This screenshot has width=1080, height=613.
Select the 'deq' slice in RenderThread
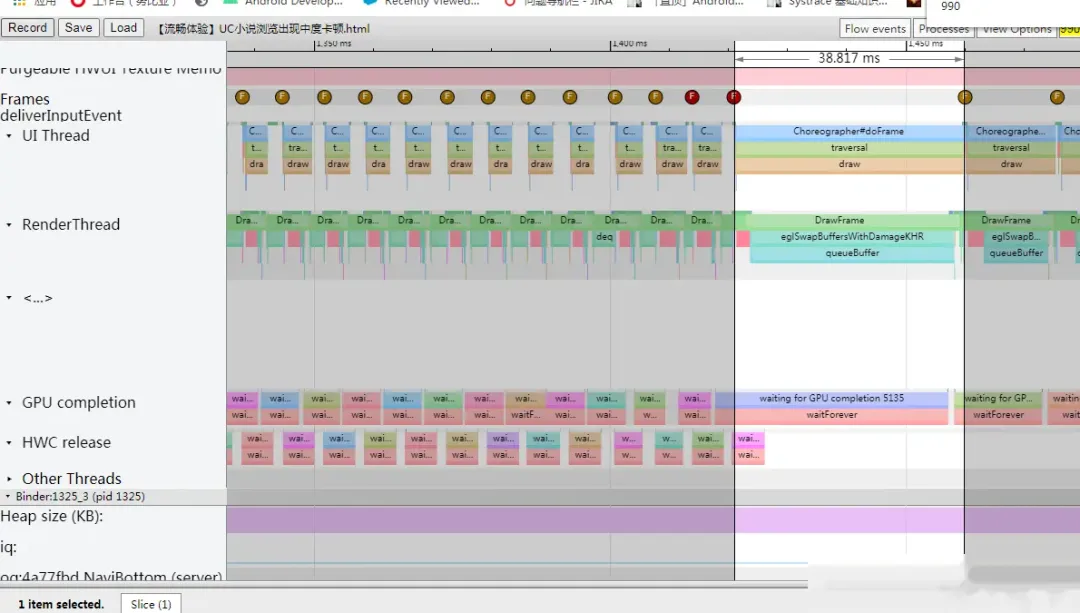pyautogui.click(x=604, y=236)
